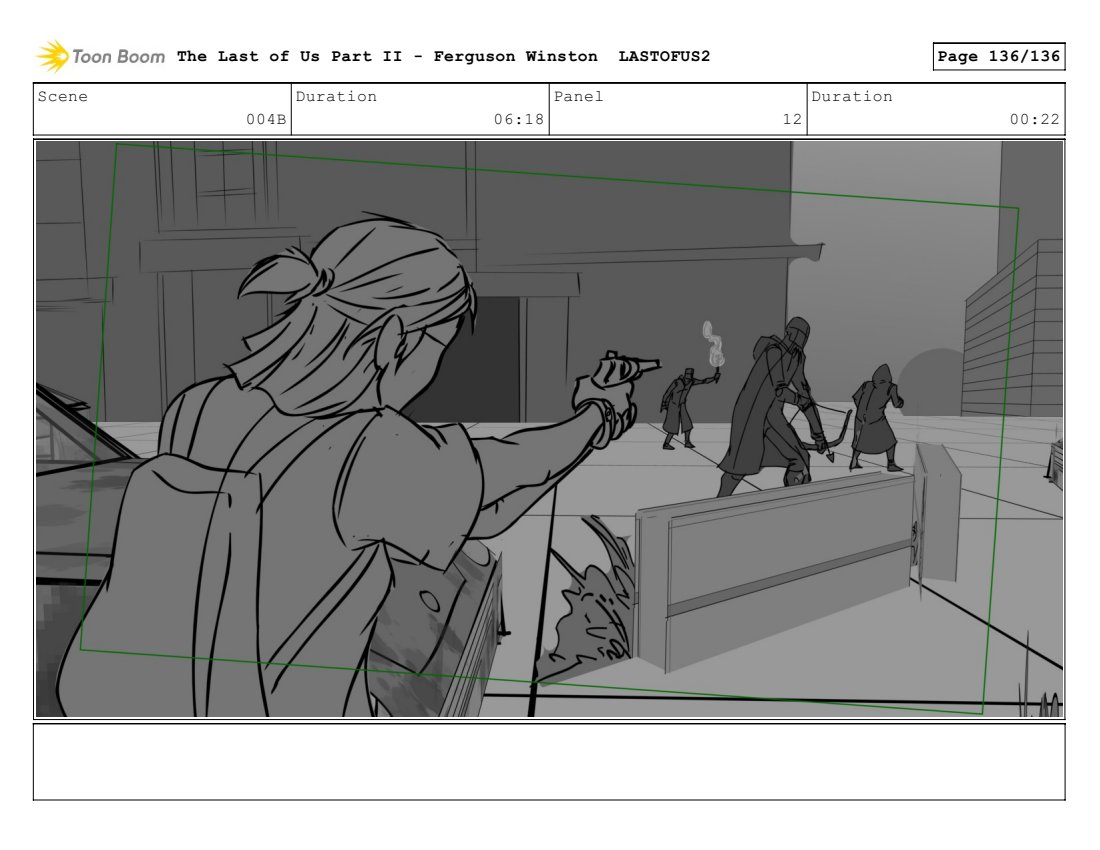Image resolution: width=1100 pixels, height=850 pixels.
Task: Click the 'Page 136/136' box
Action: coord(998,56)
